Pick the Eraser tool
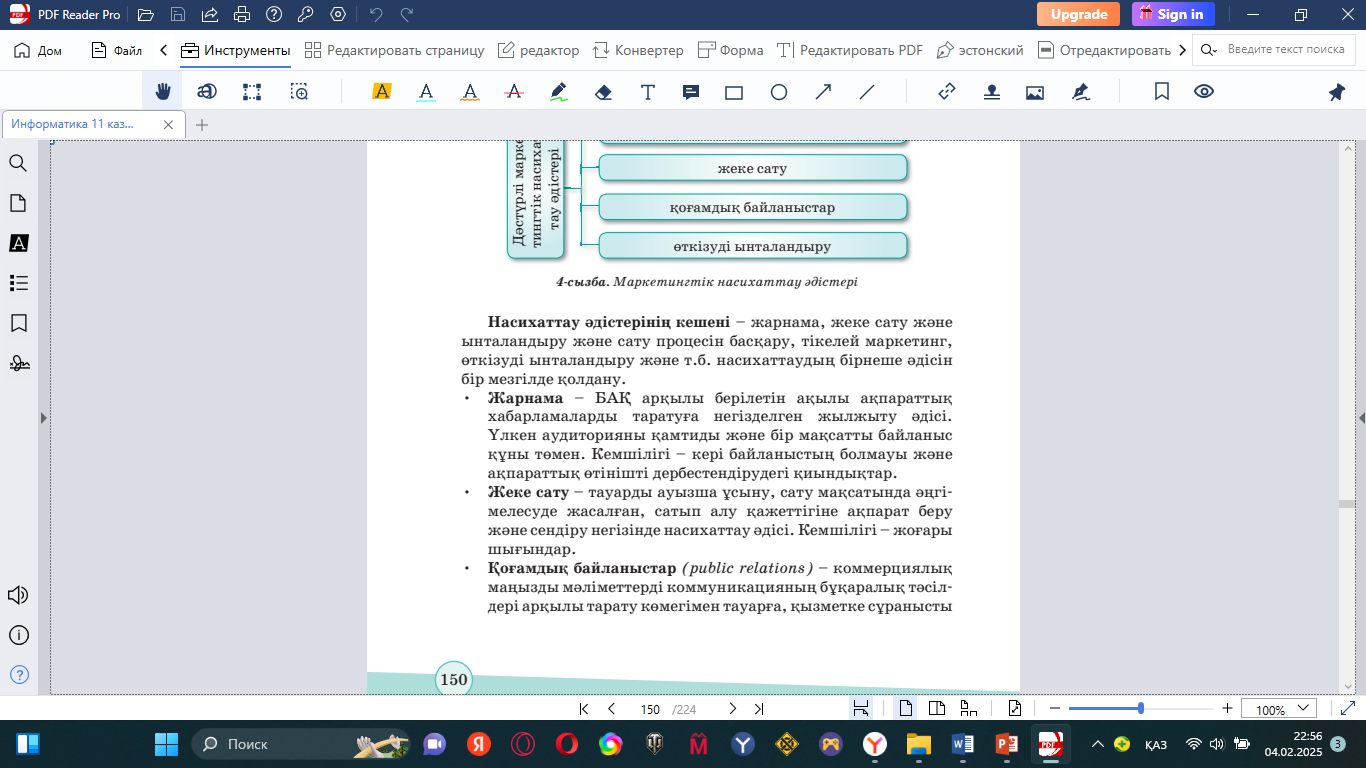1366x768 pixels. coord(603,92)
